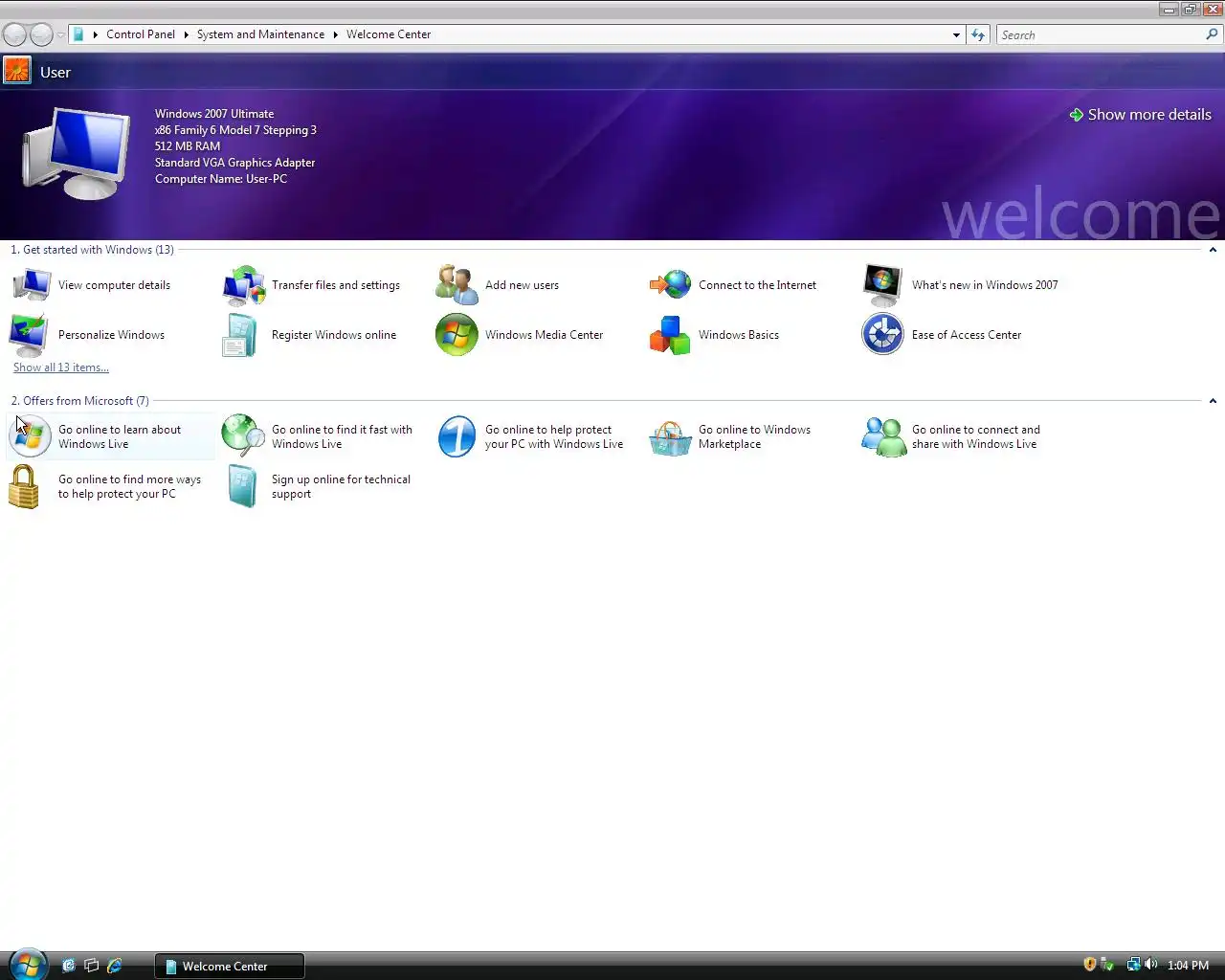
Task: Open the Register Windows online icon
Action: pyautogui.click(x=239, y=335)
